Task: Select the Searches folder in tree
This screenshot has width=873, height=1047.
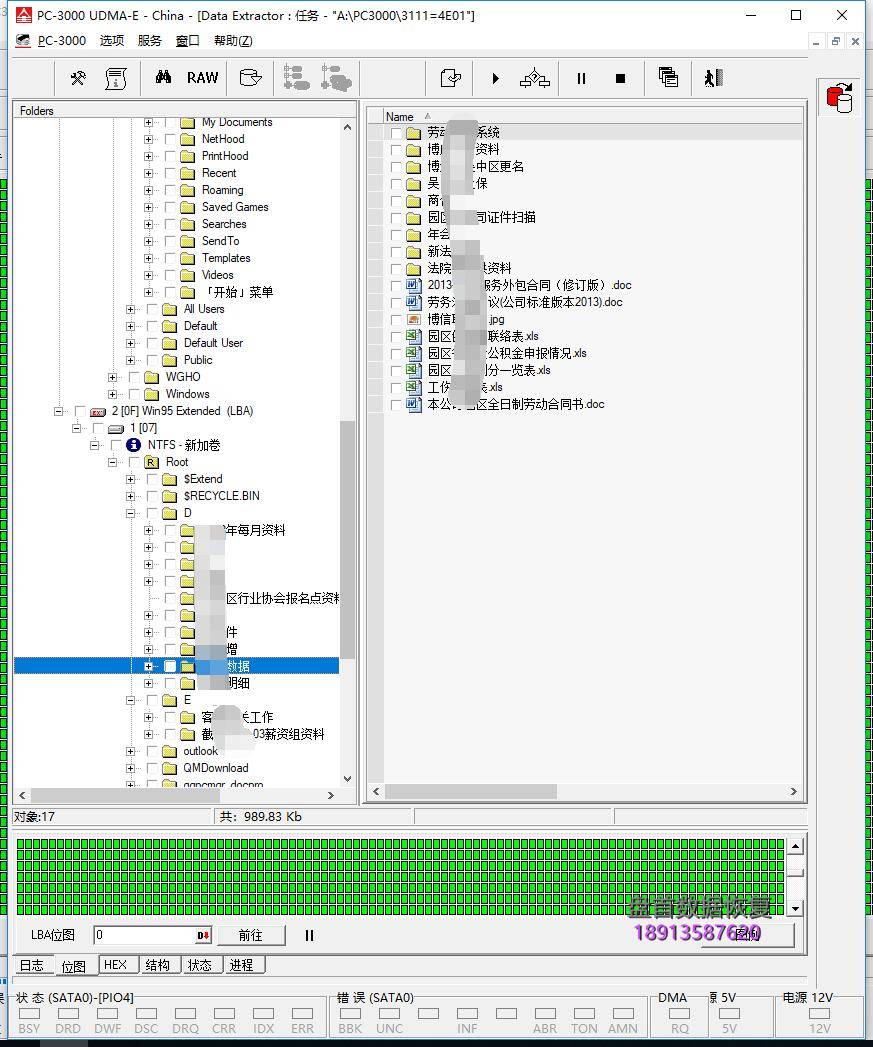Action: pyautogui.click(x=224, y=224)
